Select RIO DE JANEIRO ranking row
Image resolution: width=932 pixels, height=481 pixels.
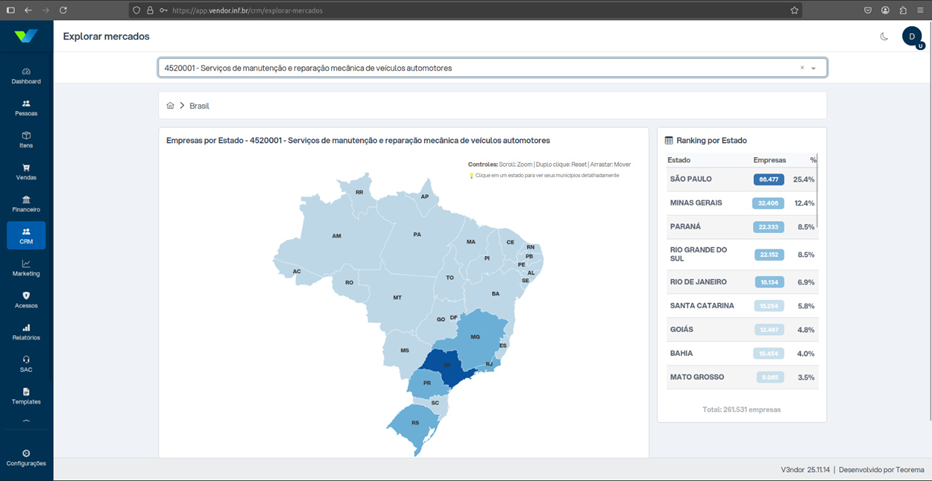pos(741,282)
